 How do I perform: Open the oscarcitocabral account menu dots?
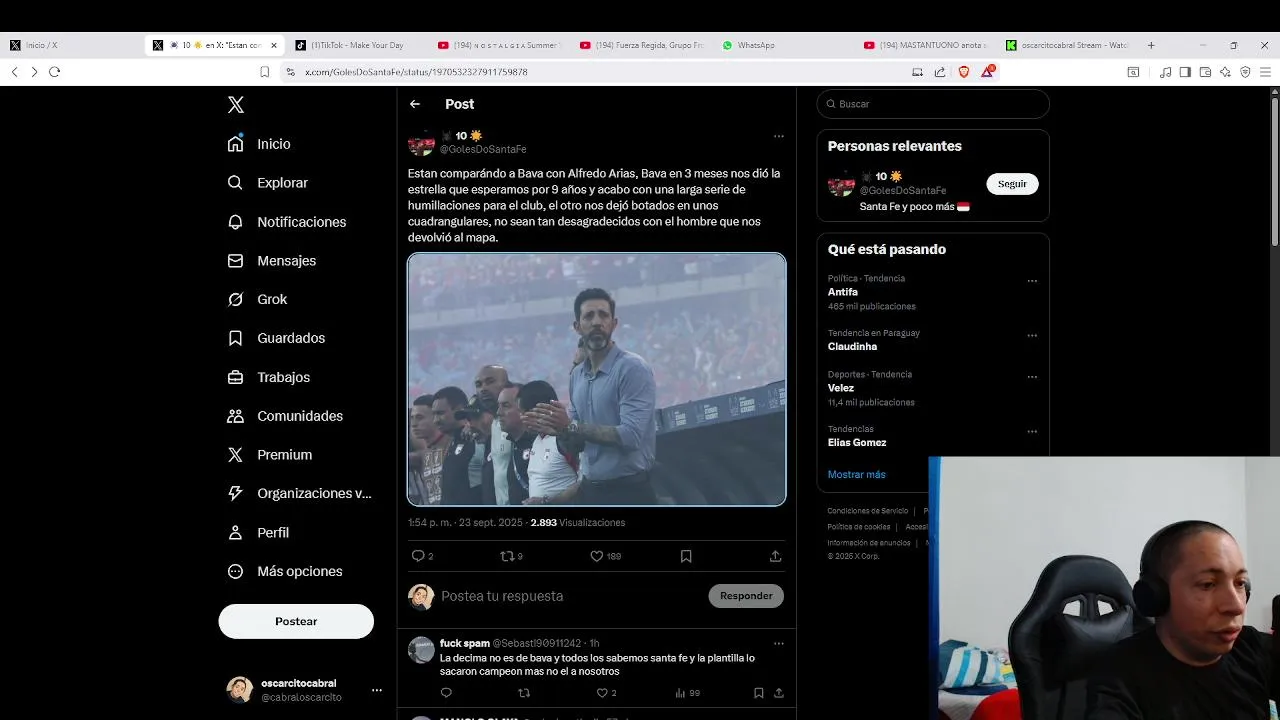[x=377, y=690]
